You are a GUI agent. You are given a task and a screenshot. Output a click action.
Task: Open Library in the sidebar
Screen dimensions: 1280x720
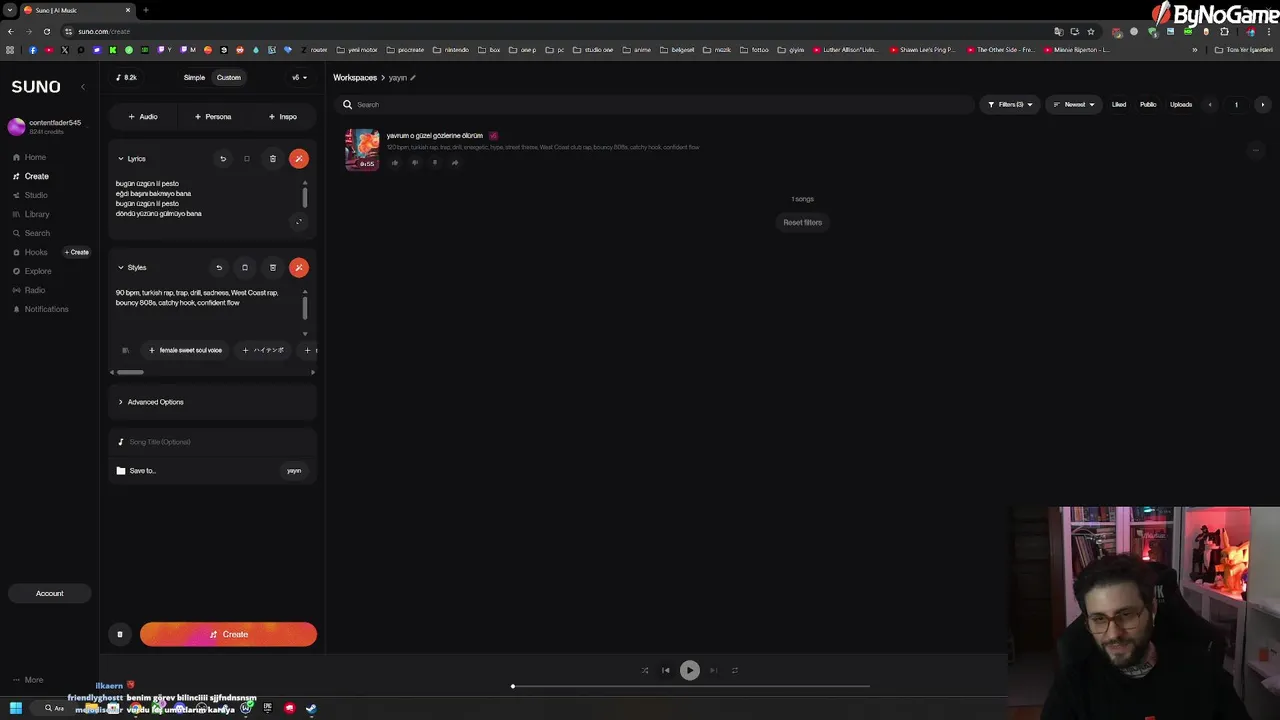coord(31,214)
